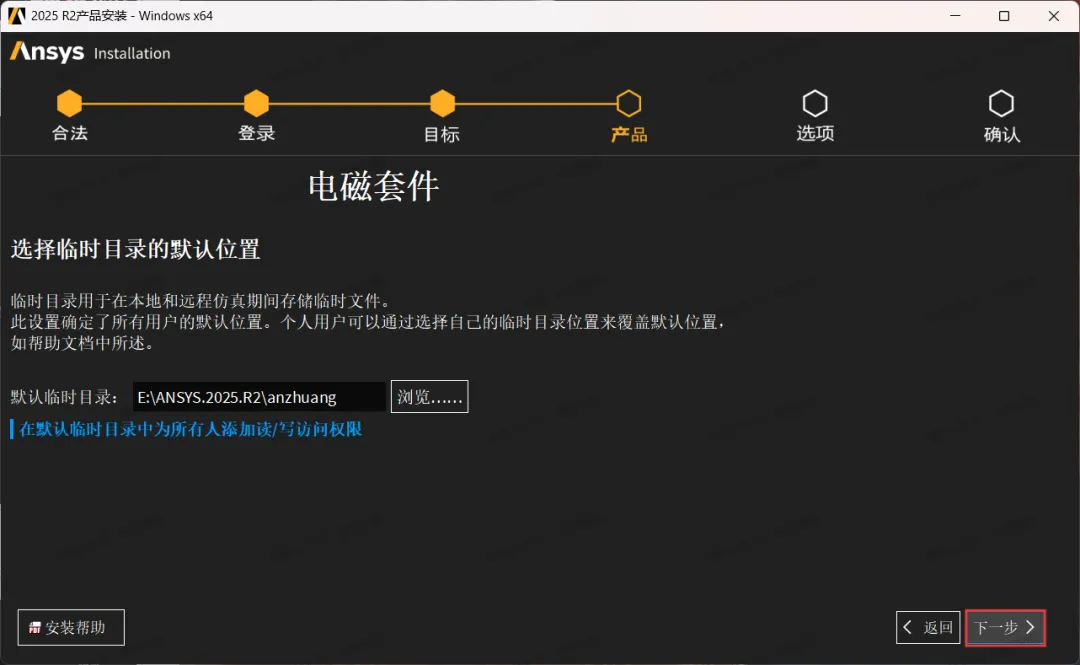Click the 下一步 next button

(x=1005, y=627)
